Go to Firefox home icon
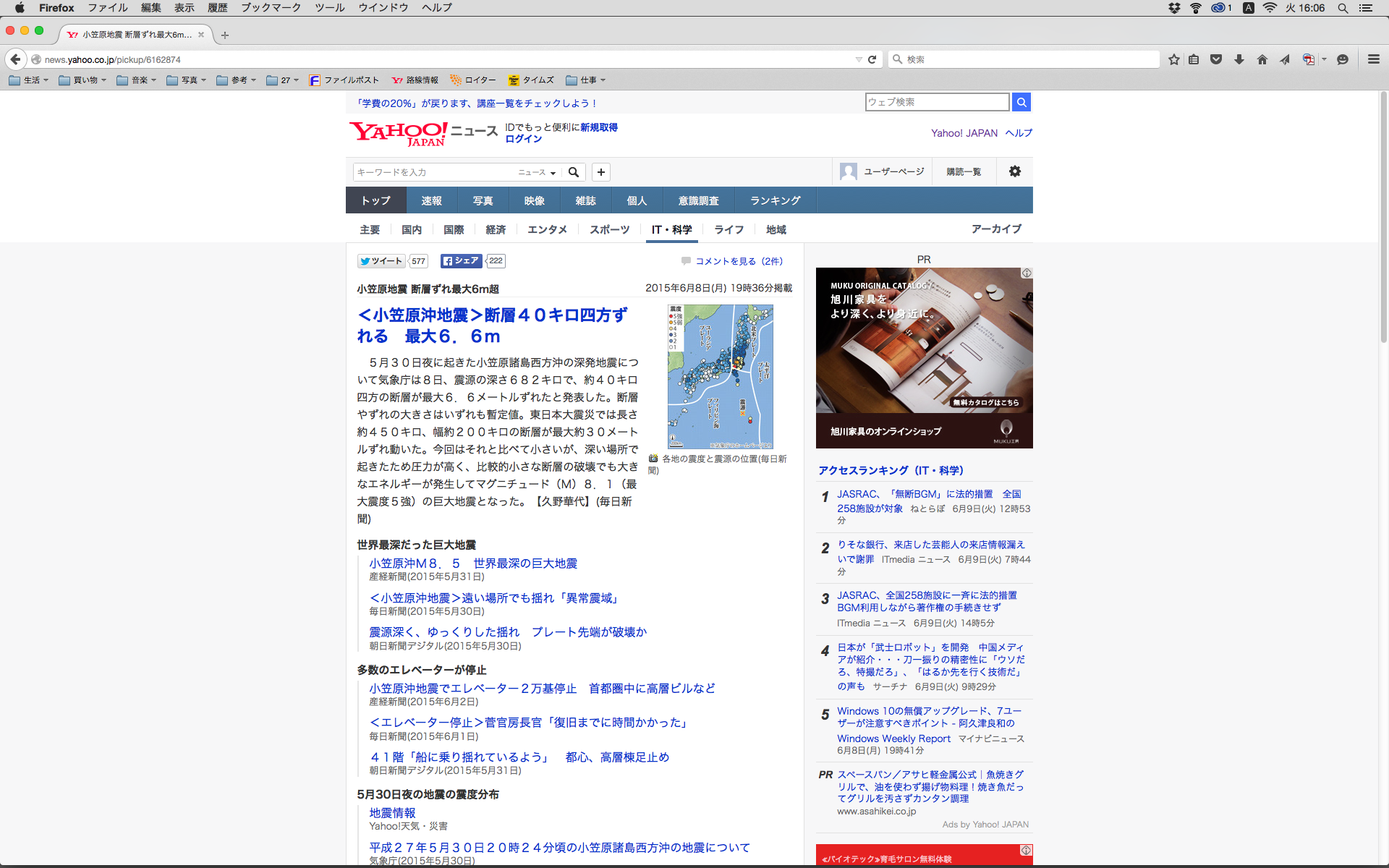 [x=1262, y=59]
